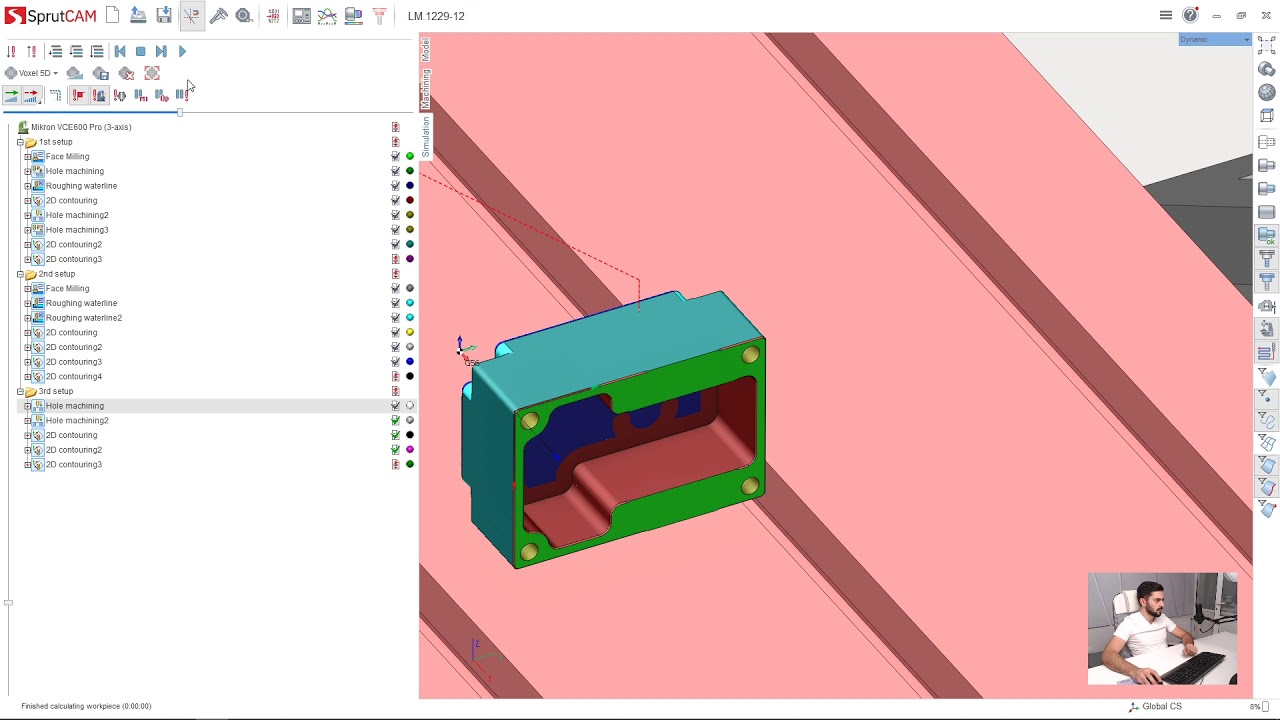Click the zoom to fit view icon
Image resolution: width=1280 pixels, height=720 pixels.
click(1267, 46)
